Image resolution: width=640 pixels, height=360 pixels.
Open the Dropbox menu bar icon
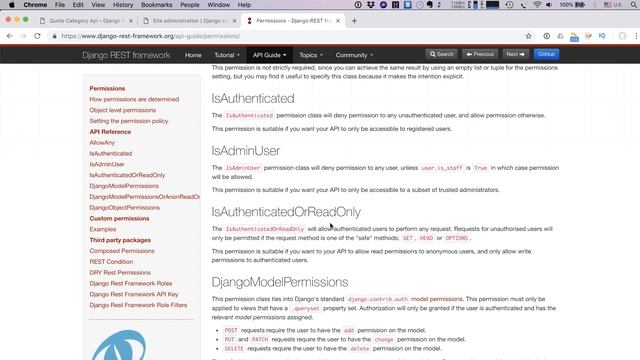click(x=371, y=5)
